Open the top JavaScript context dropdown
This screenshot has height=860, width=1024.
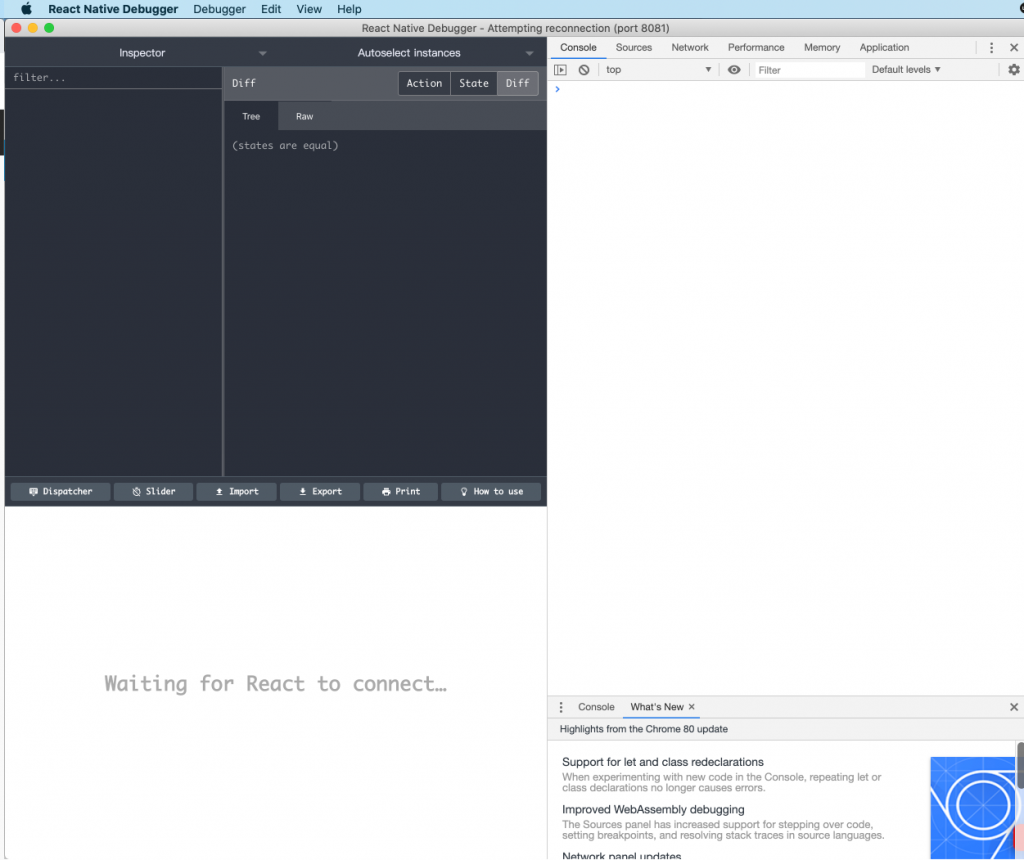[658, 70]
